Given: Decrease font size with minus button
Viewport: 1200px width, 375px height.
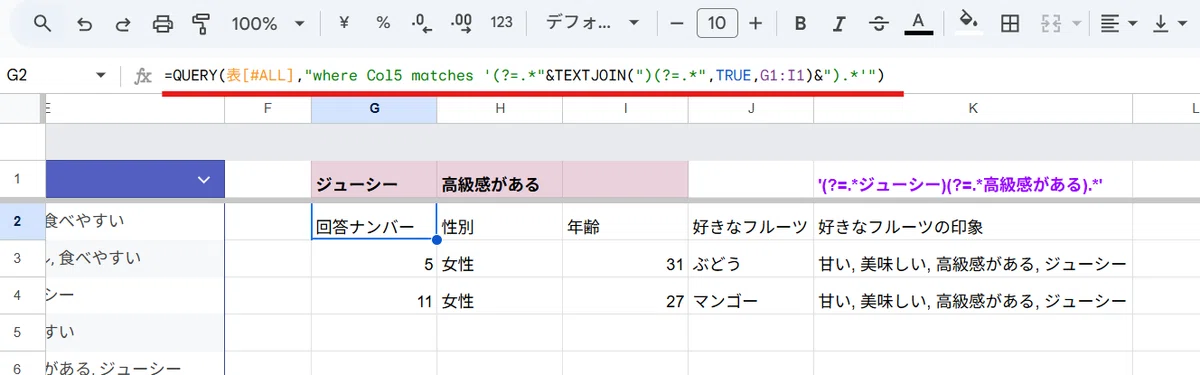Looking at the screenshot, I should [677, 23].
